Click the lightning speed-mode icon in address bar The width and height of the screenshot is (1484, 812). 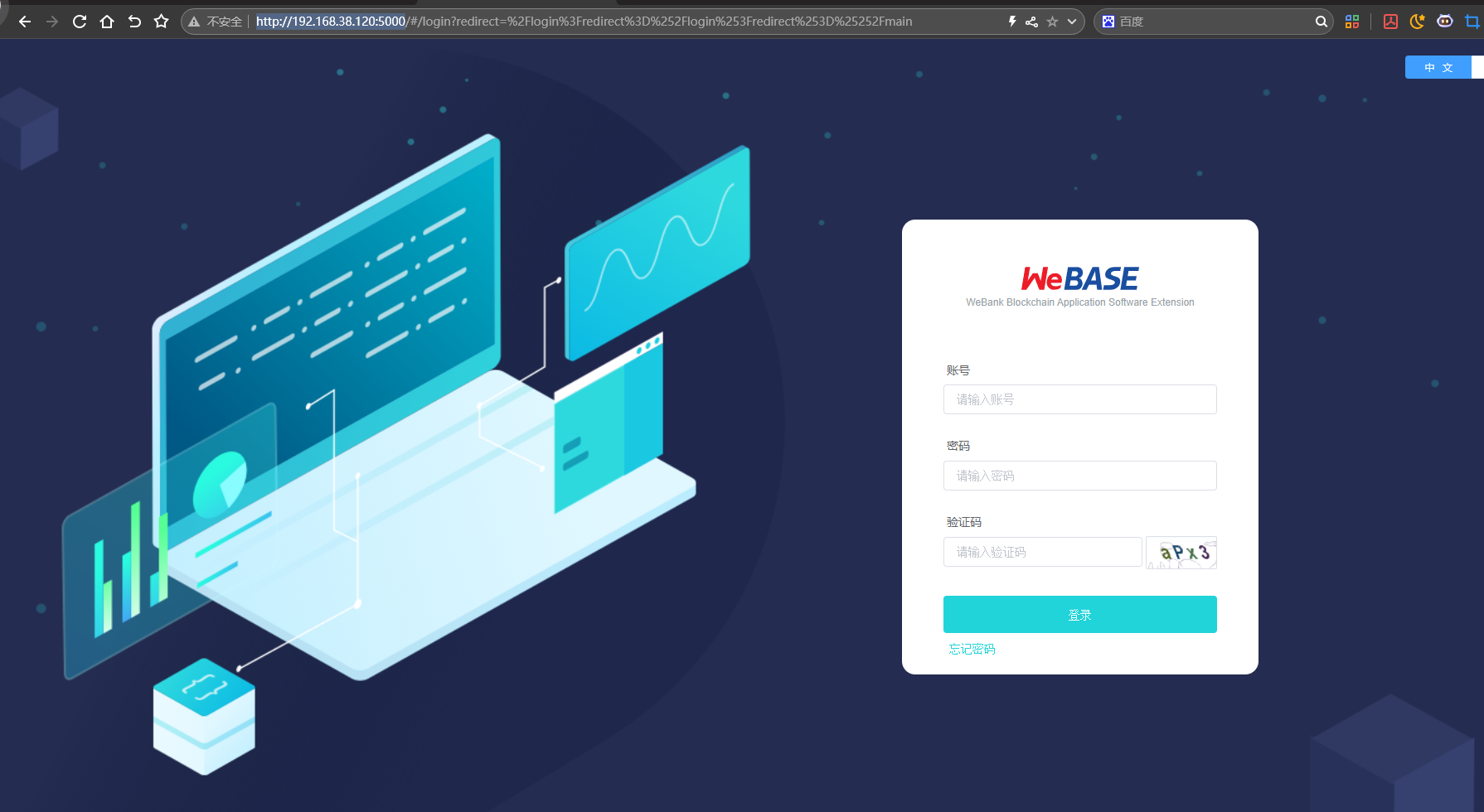coord(1012,22)
